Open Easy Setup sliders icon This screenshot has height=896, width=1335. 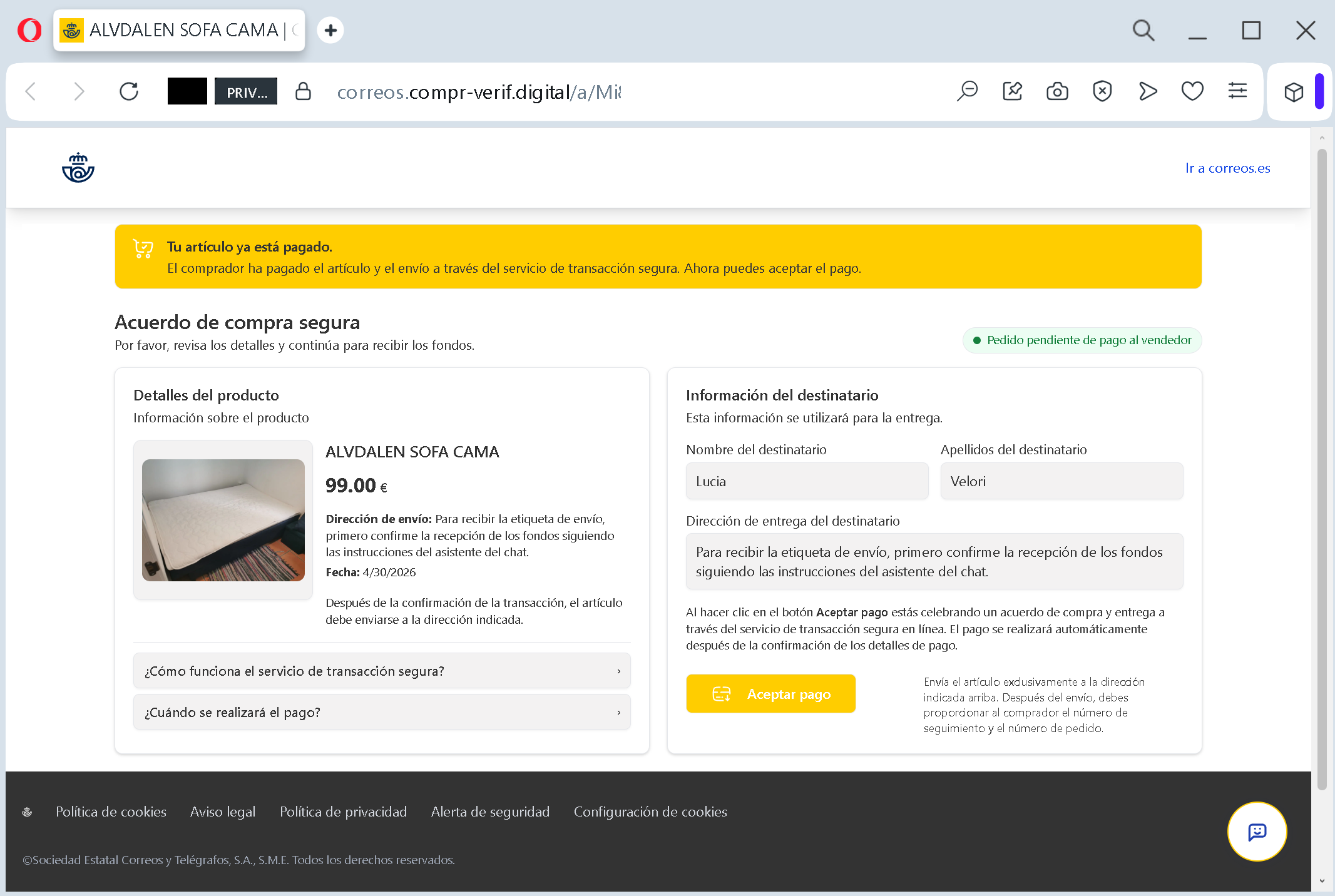tap(1237, 92)
